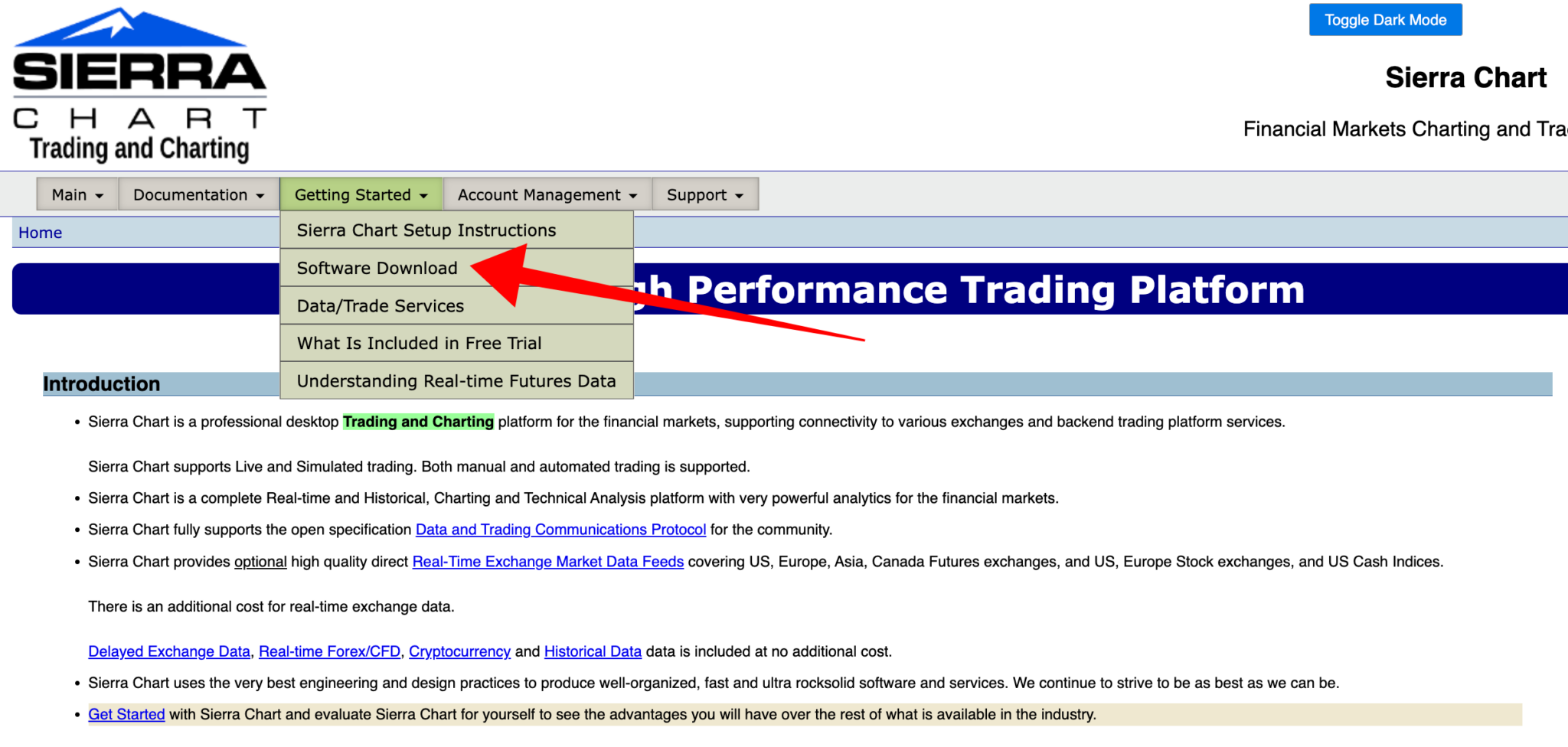Open the Account Management dropdown
The height and width of the screenshot is (747, 1568).
545,194
